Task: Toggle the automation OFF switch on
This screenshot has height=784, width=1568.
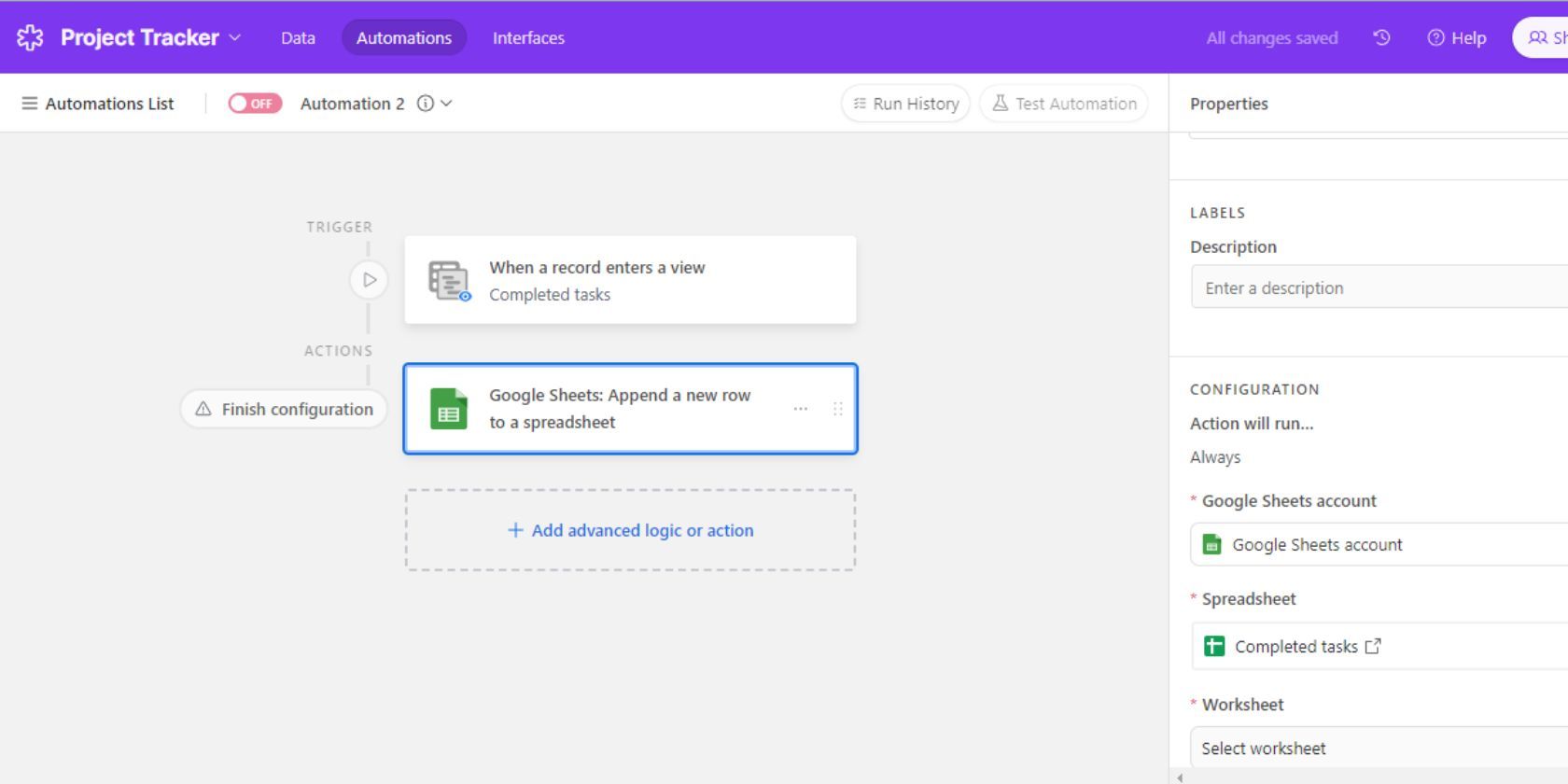Action: [255, 104]
